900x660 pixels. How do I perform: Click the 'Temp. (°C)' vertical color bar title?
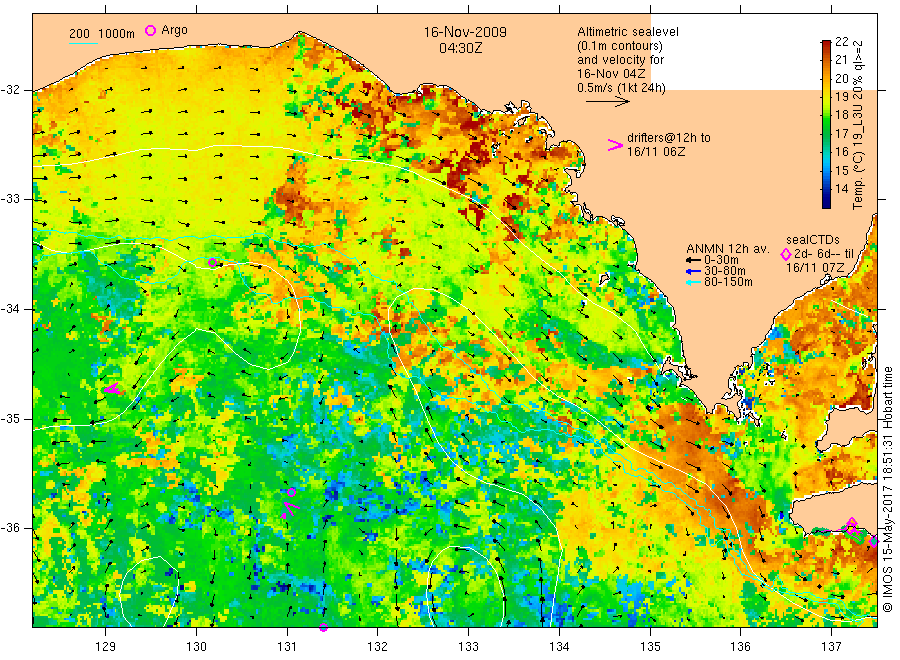pos(858,180)
